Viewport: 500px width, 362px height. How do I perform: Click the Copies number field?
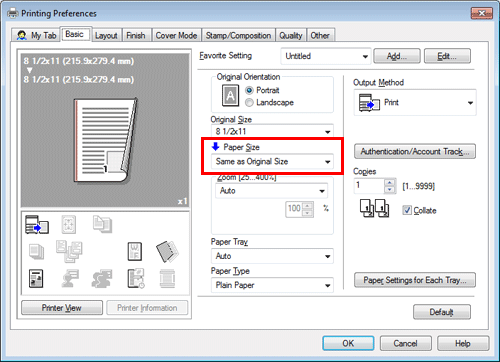(369, 186)
